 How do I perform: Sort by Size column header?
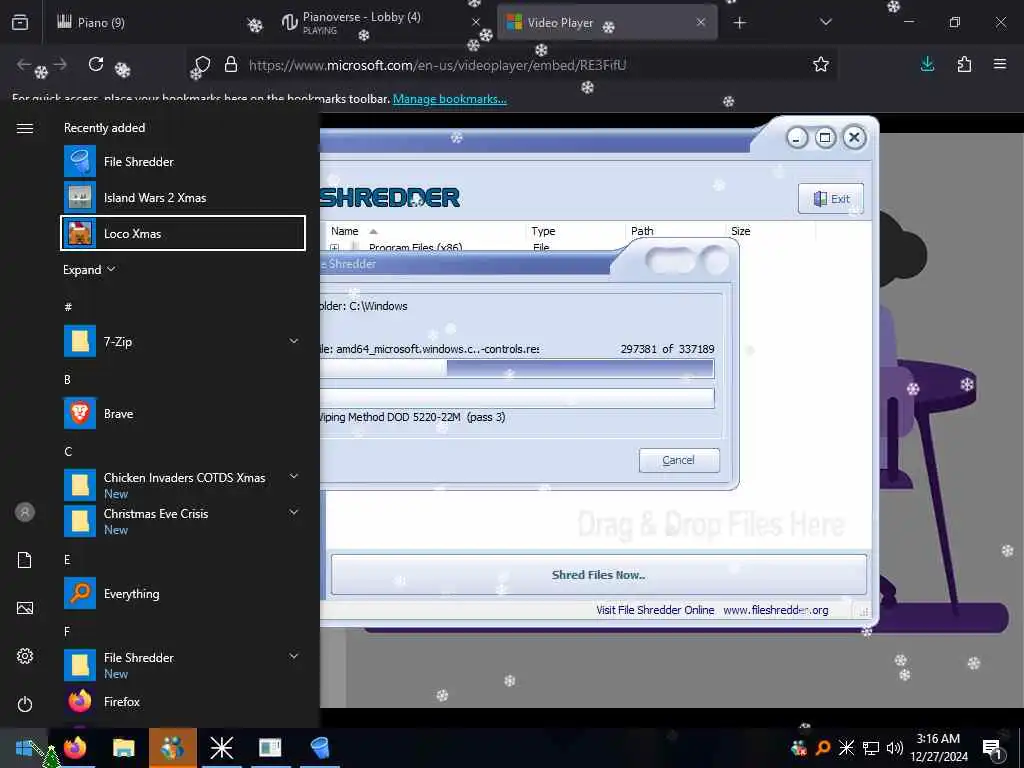771,231
